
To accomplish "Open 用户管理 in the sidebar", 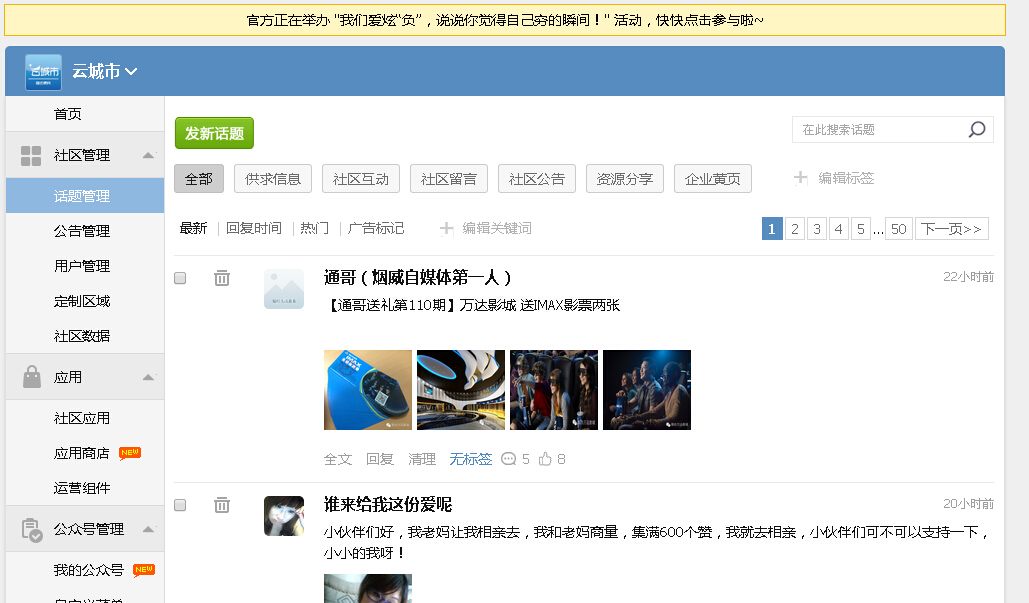I will point(82,266).
